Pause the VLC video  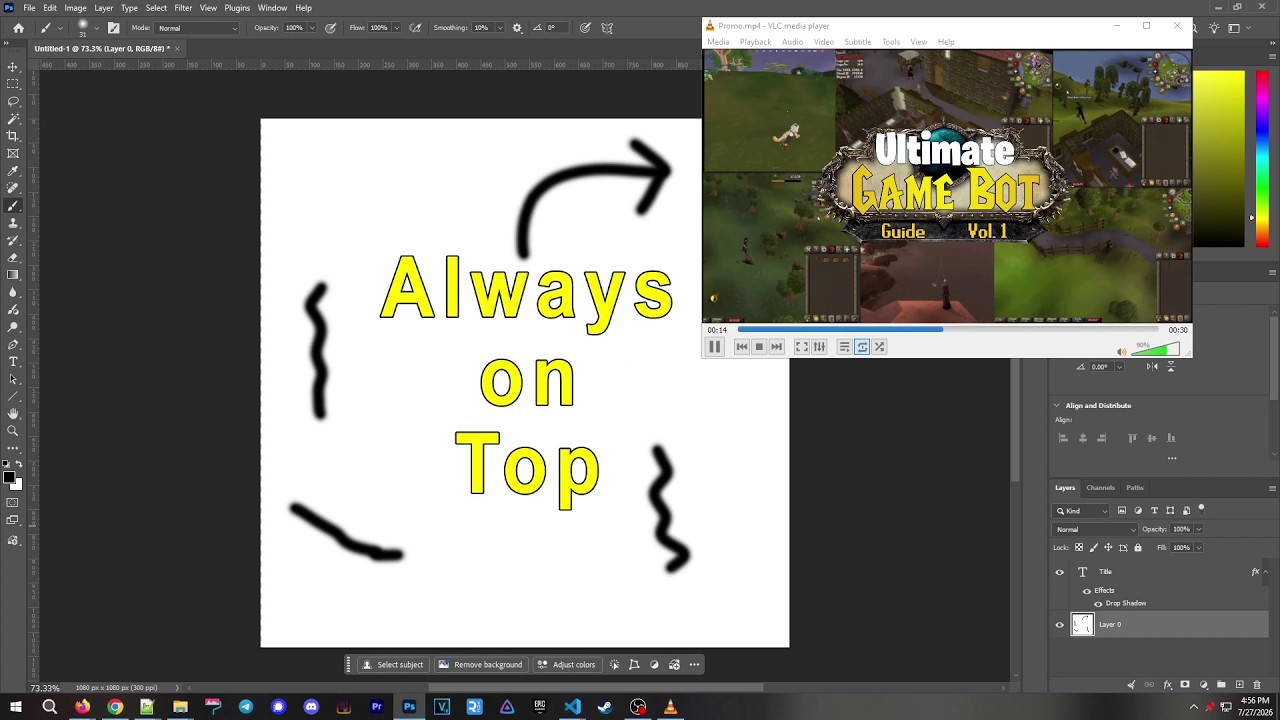click(714, 347)
